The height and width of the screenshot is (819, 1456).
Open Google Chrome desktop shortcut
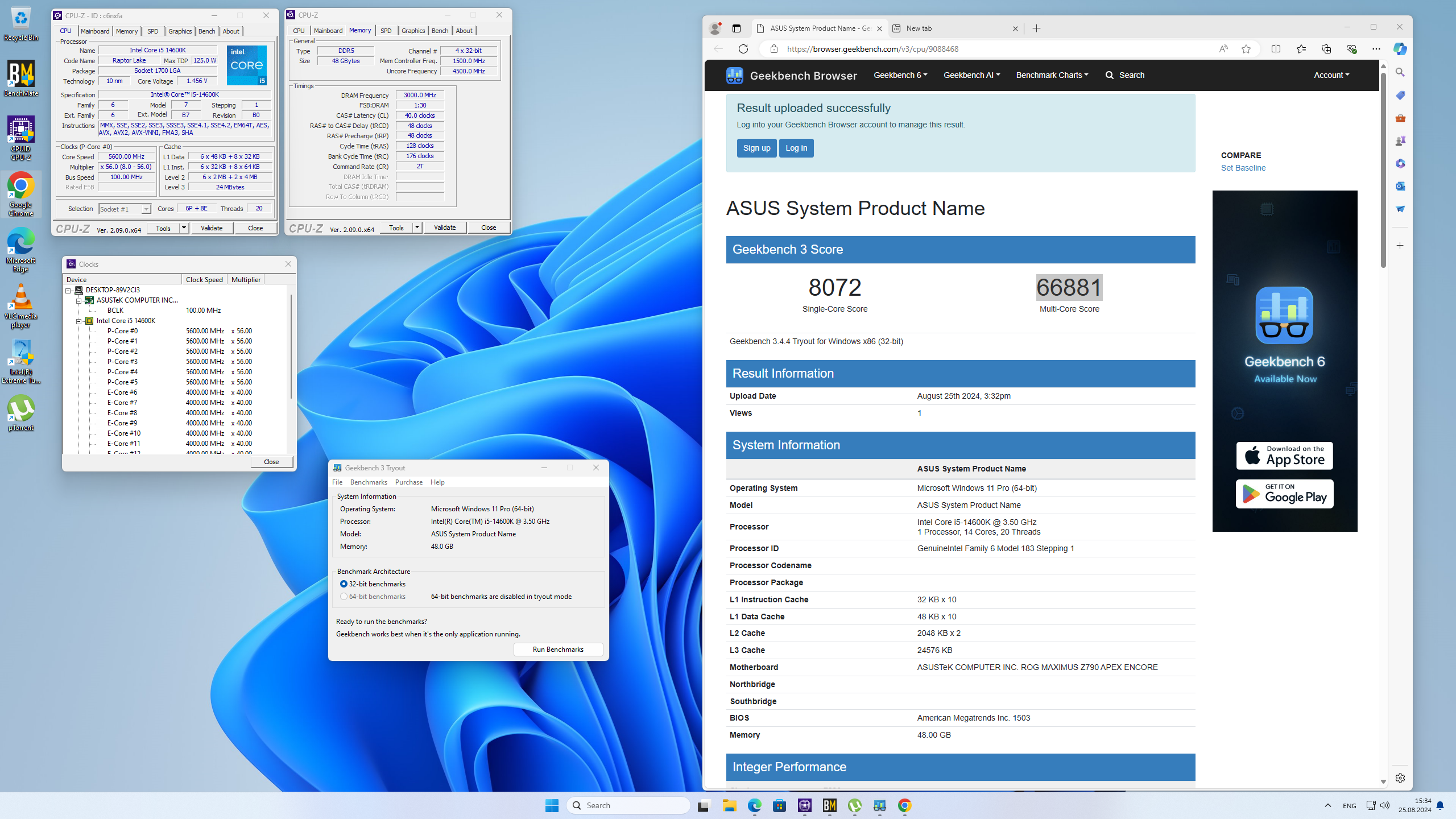click(x=21, y=194)
